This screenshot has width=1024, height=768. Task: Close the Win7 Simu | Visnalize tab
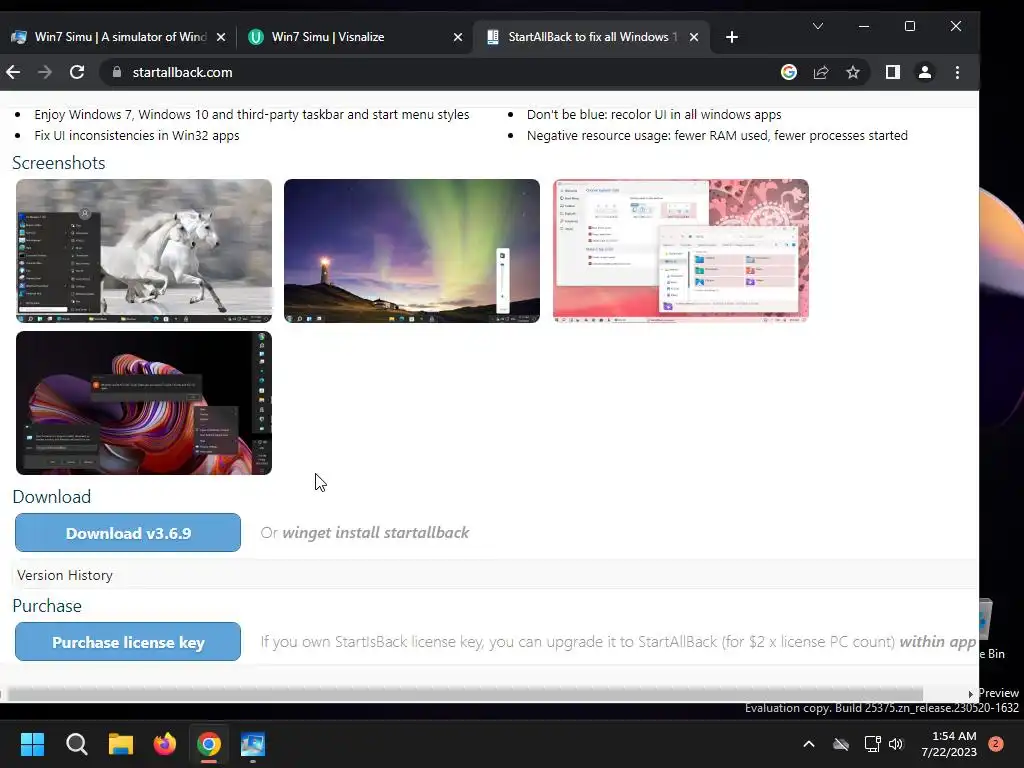coord(458,37)
